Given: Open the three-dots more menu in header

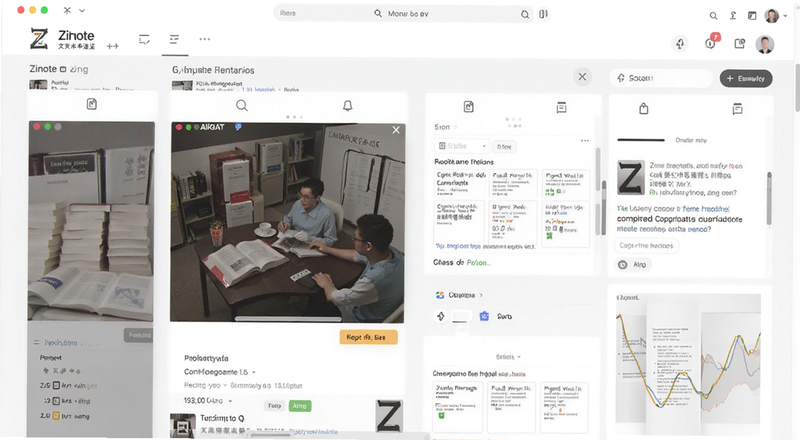Looking at the screenshot, I should point(205,39).
